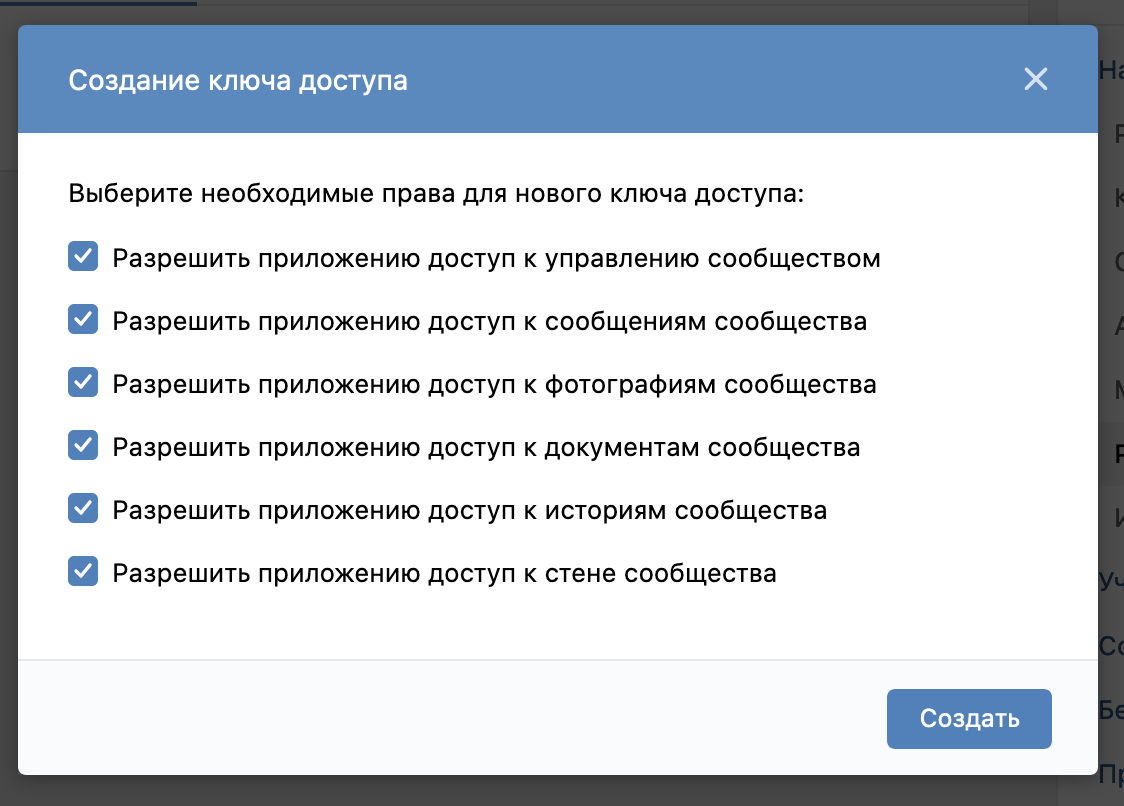Image resolution: width=1124 pixels, height=806 pixels.
Task: Click label text 'доступ к документам сообщества'
Action: click(644, 448)
